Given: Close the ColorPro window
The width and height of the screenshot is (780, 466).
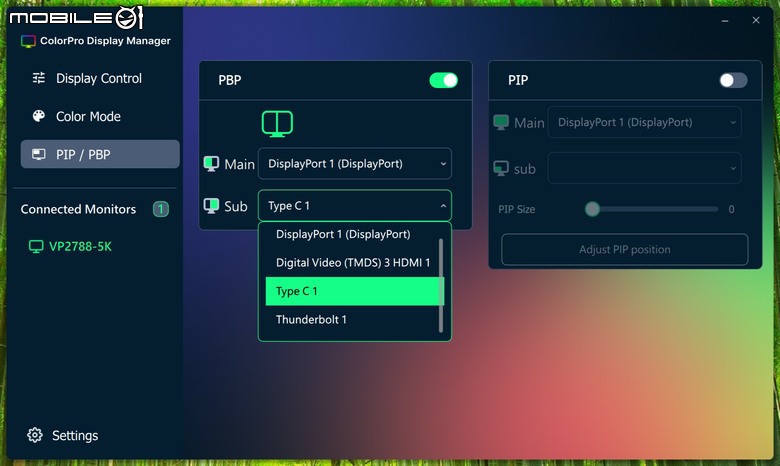Looking at the screenshot, I should pyautogui.click(x=756, y=20).
